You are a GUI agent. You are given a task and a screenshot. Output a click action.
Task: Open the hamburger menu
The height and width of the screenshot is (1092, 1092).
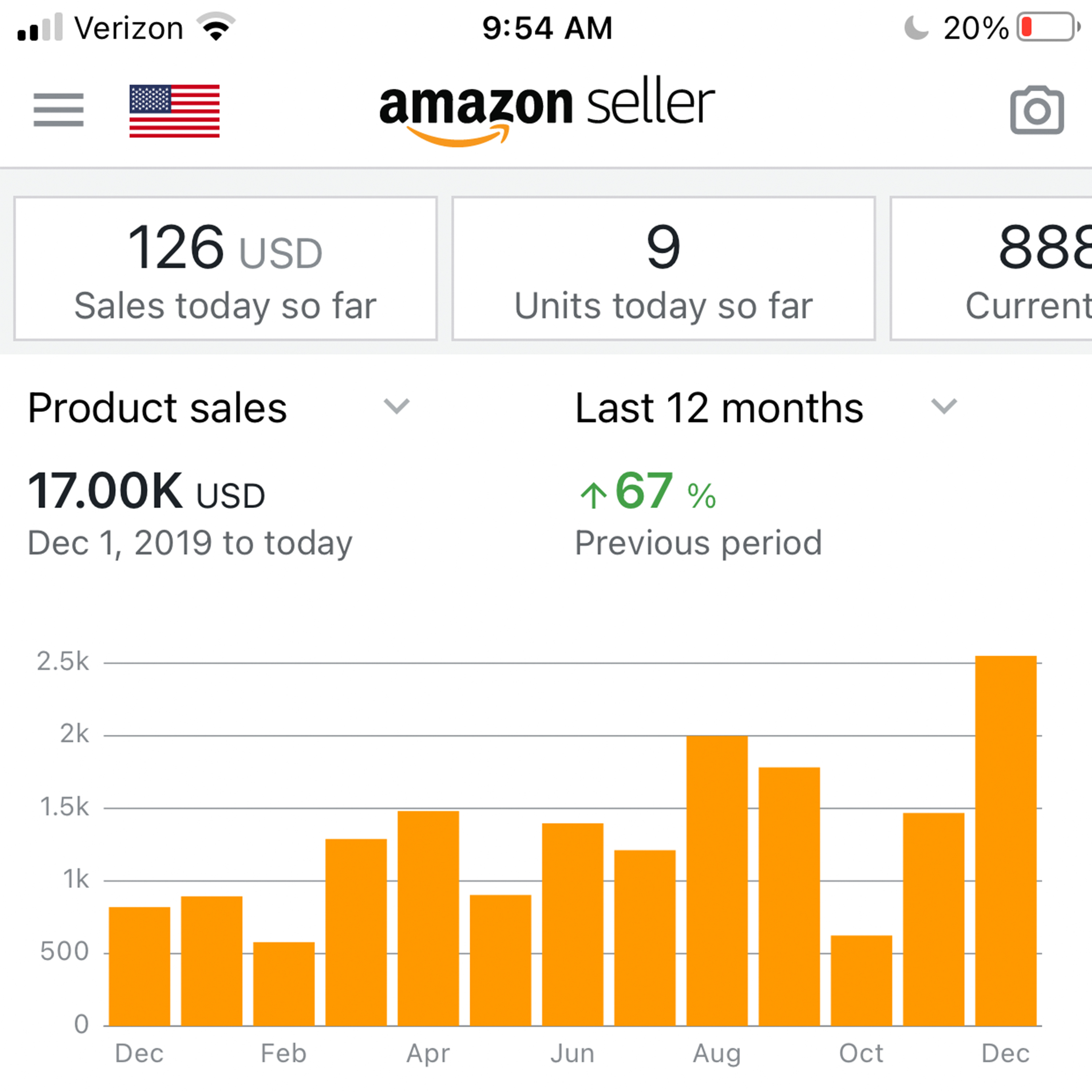tap(58, 110)
